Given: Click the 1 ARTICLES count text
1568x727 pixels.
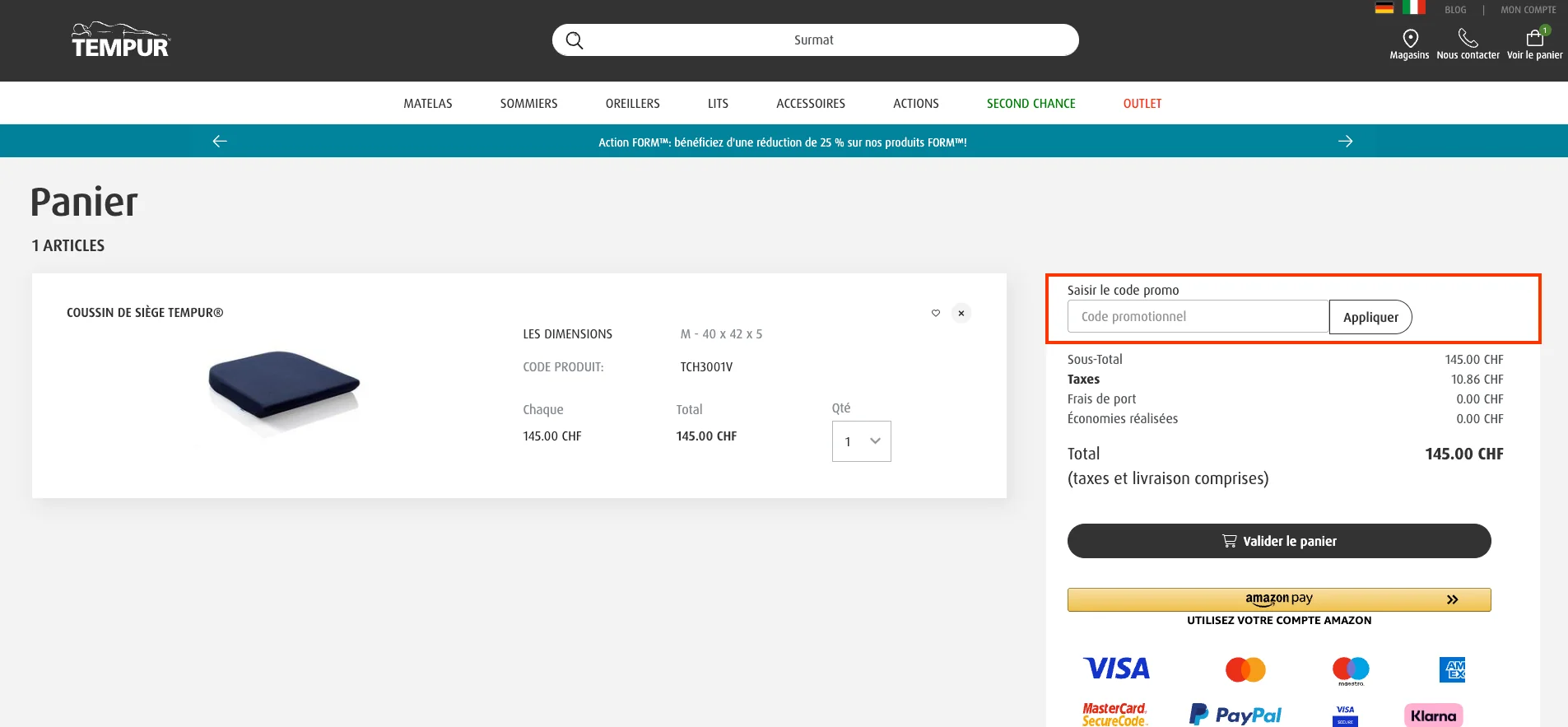Looking at the screenshot, I should tap(68, 245).
